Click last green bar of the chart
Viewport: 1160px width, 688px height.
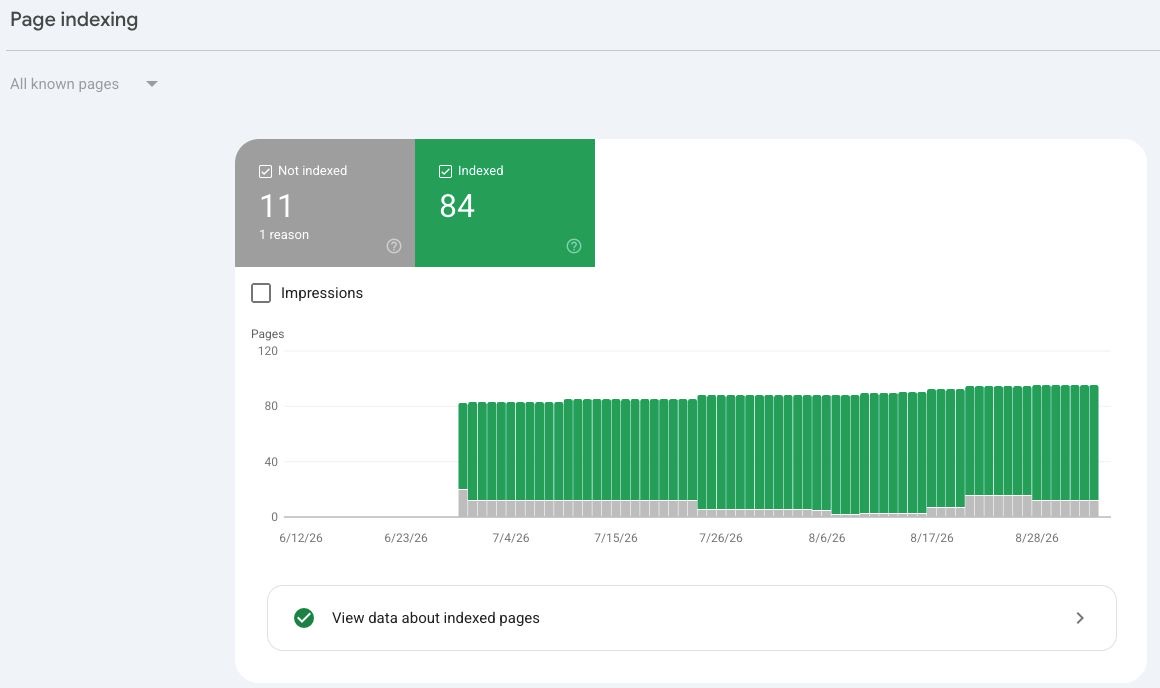point(1094,443)
